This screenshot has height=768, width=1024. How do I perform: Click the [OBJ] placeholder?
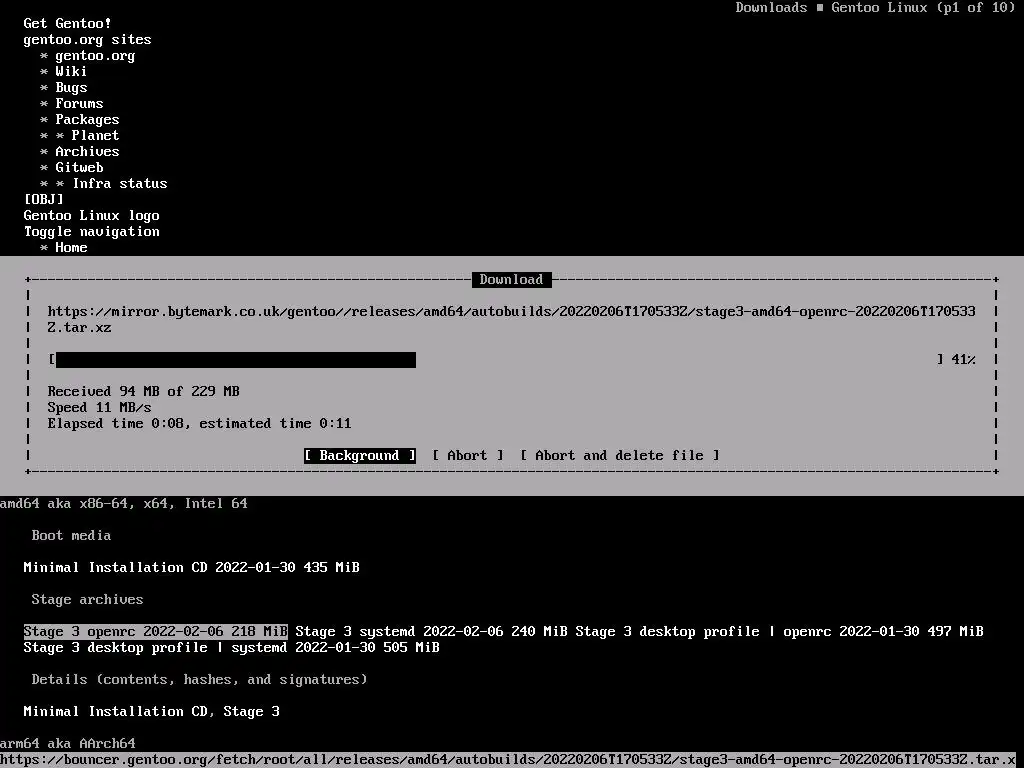(44, 199)
